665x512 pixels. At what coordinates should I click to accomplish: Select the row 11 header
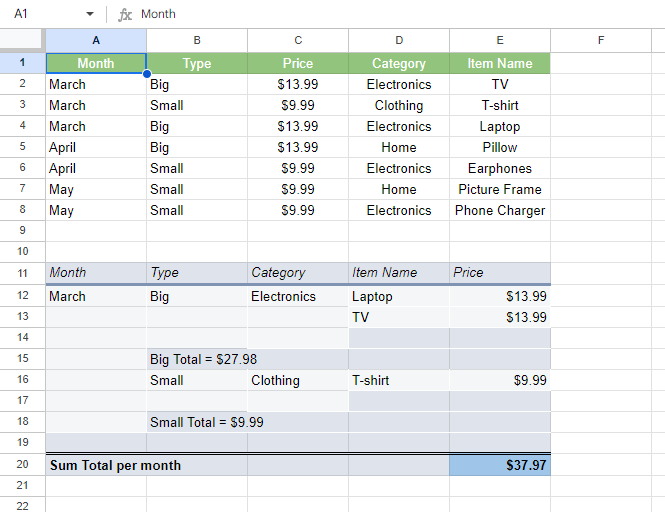tap(22, 272)
